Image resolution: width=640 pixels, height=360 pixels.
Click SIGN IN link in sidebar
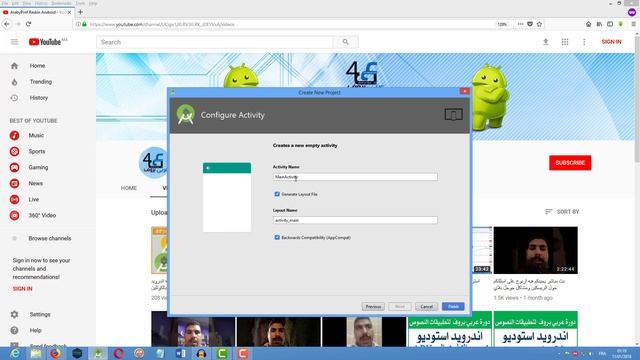point(22,289)
